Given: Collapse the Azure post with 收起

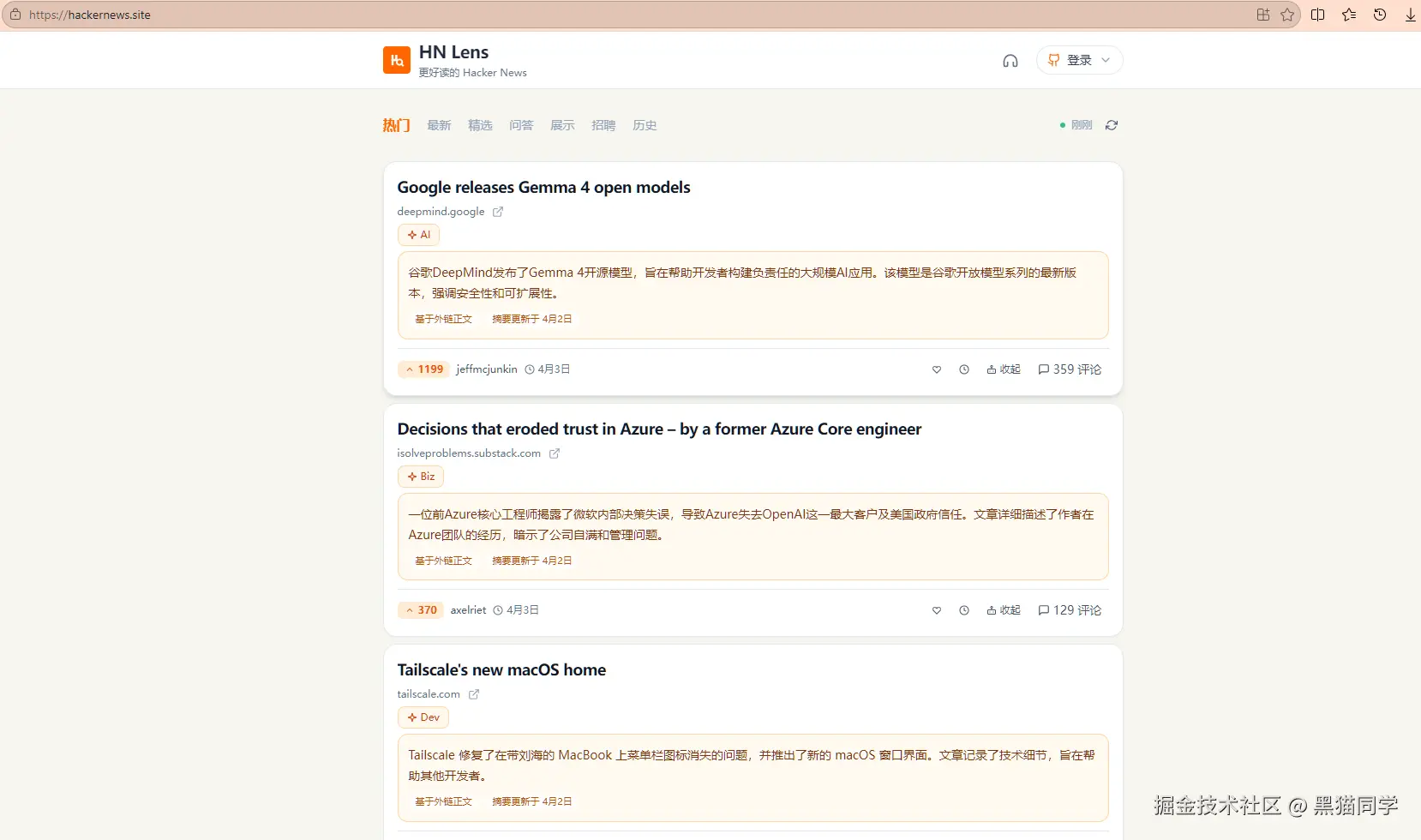Looking at the screenshot, I should [x=1004, y=610].
